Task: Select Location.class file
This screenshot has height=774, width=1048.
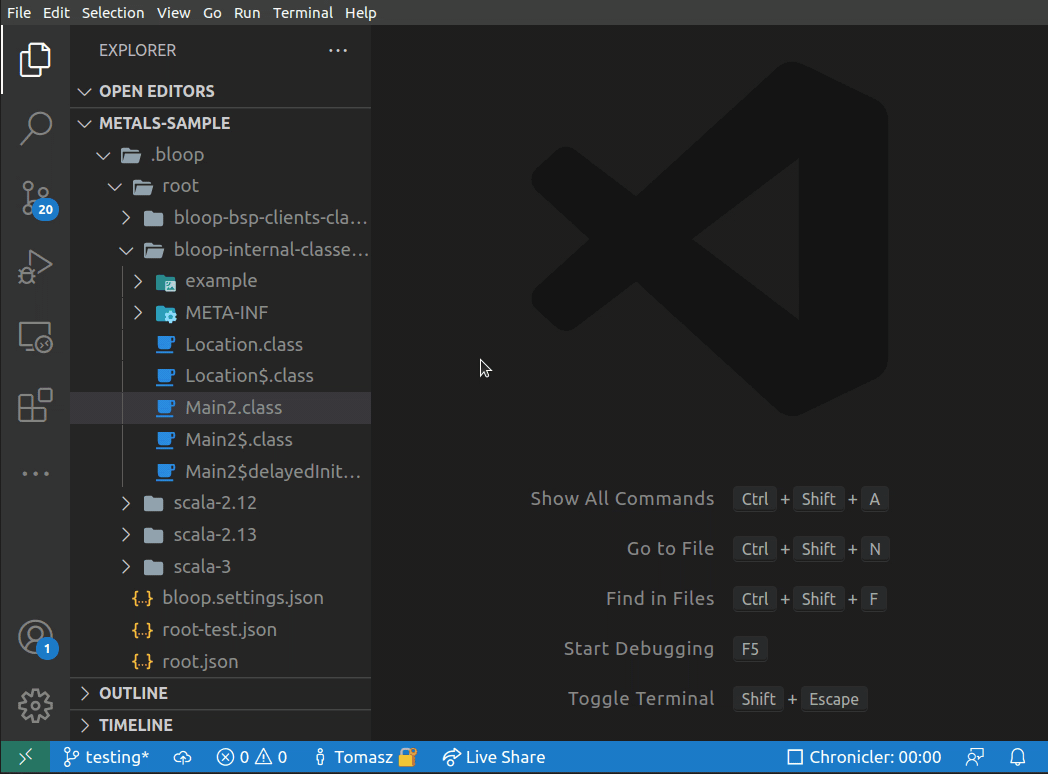Action: pyautogui.click(x=221, y=345)
